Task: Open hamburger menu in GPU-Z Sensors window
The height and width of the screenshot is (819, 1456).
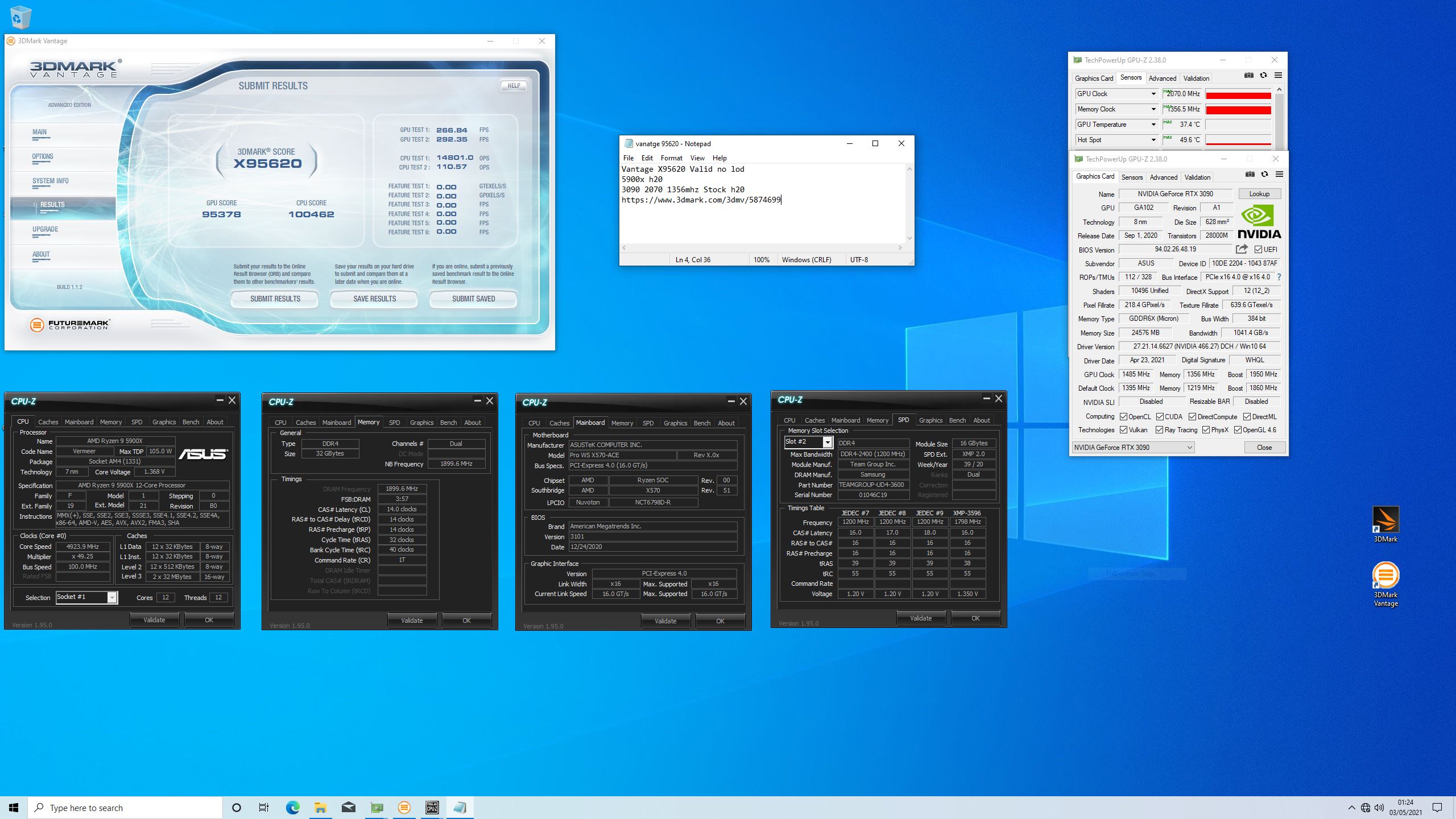Action: pyautogui.click(x=1278, y=76)
